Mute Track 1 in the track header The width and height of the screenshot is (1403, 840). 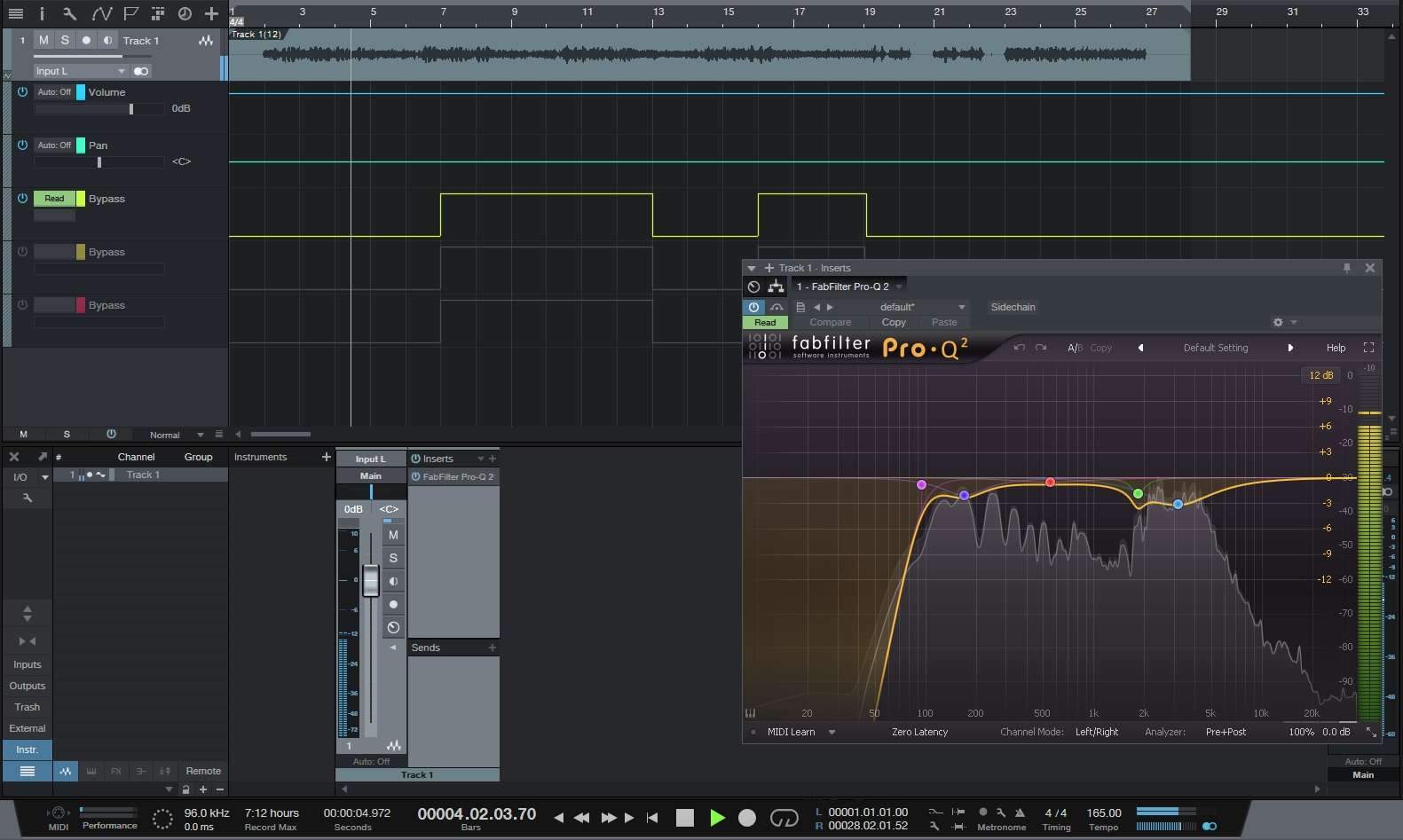43,40
